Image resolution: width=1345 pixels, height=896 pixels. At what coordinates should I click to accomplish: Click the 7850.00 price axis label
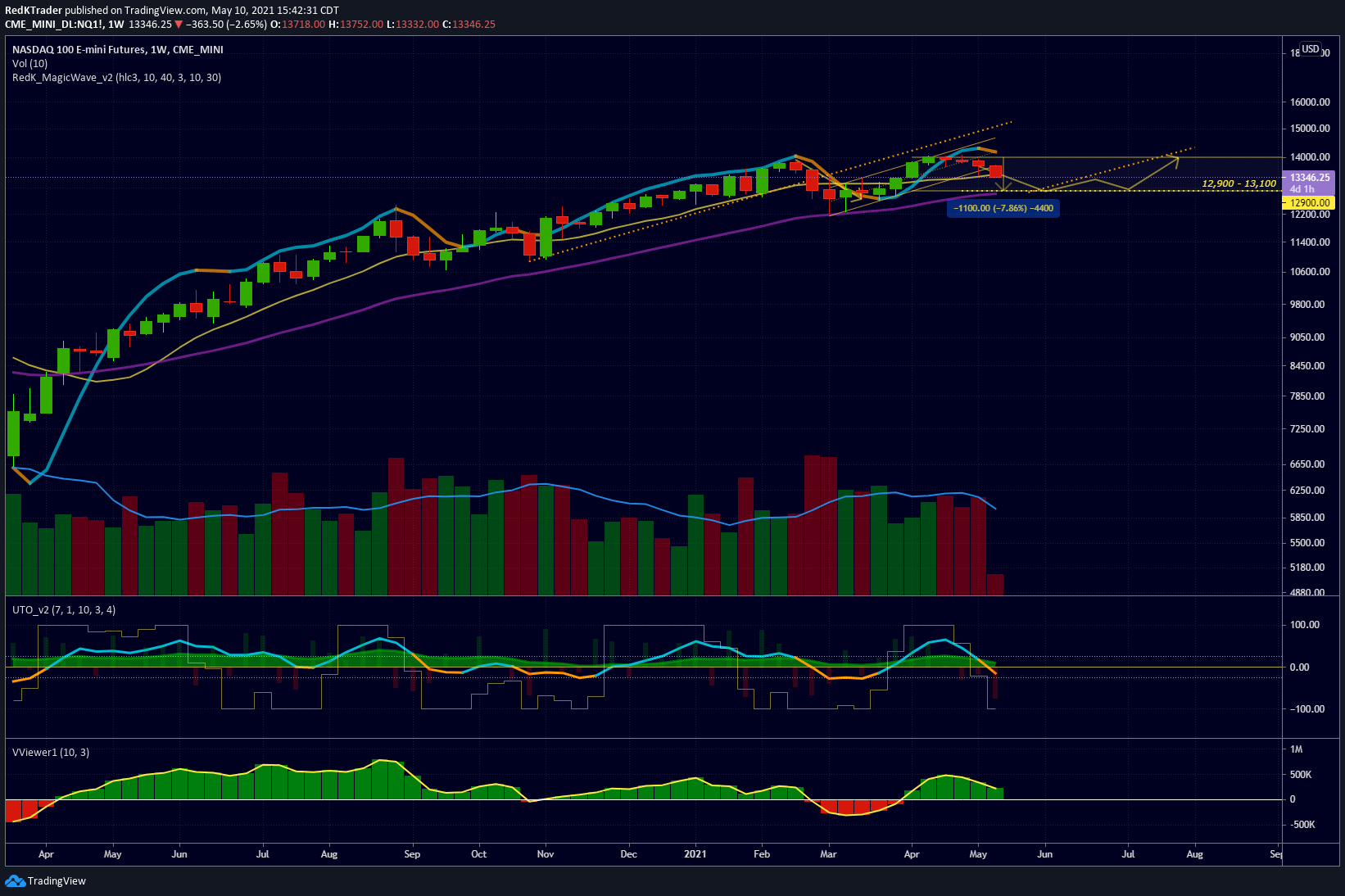(x=1307, y=396)
